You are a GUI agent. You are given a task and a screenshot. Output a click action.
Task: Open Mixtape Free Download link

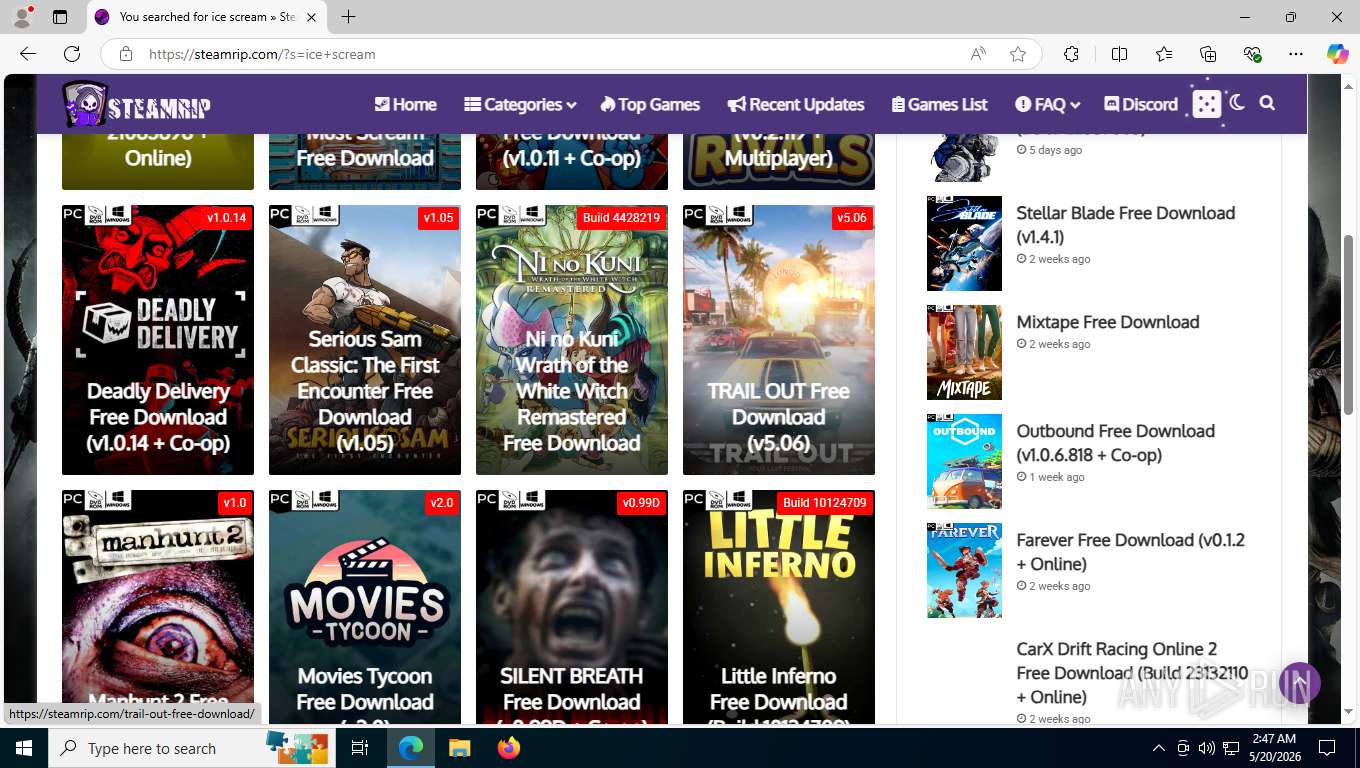(1108, 322)
